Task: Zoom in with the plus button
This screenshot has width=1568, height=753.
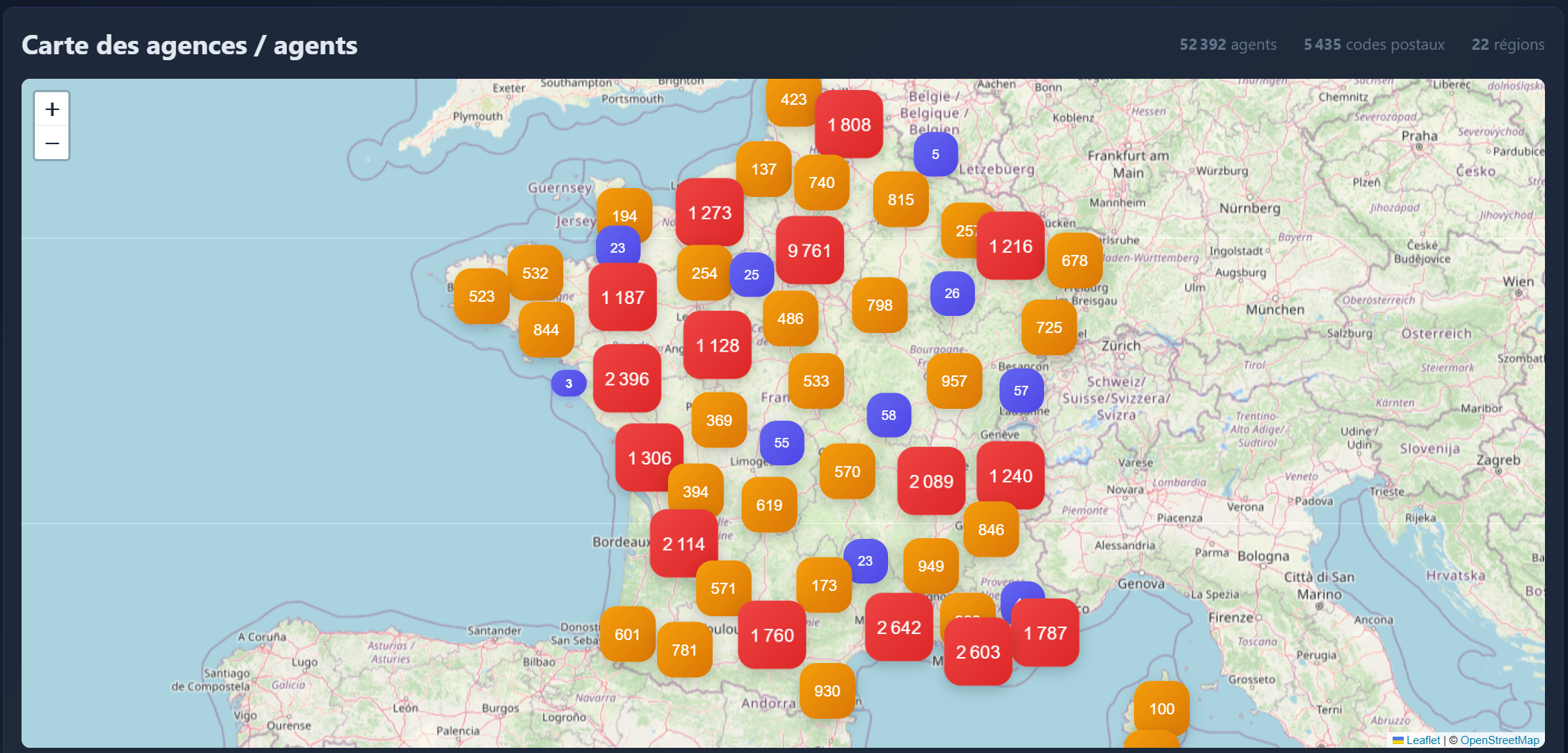Action: pyautogui.click(x=51, y=109)
